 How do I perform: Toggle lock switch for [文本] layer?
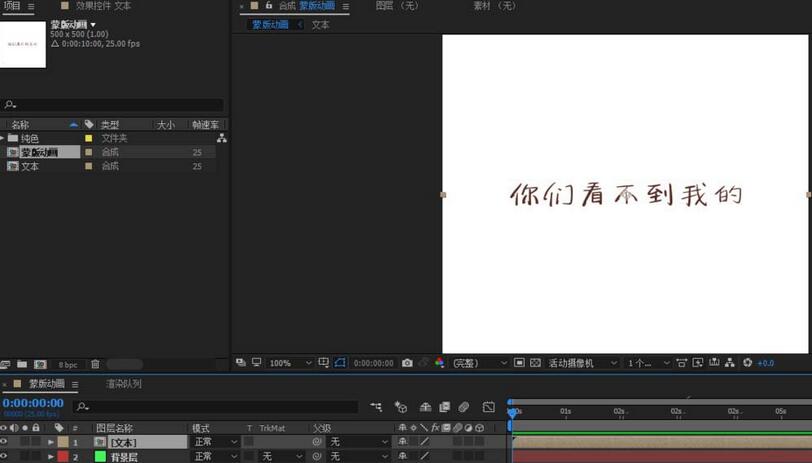click(x=36, y=442)
